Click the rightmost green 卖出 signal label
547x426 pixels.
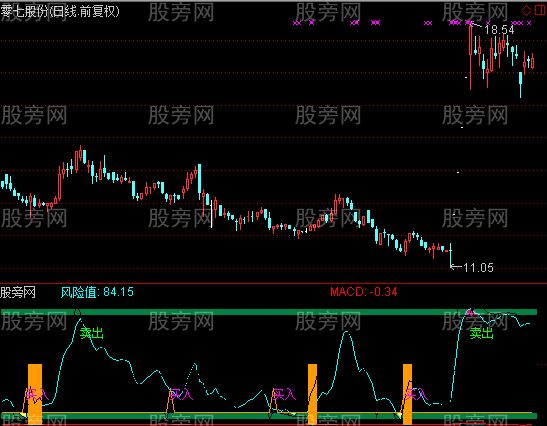pos(482,333)
